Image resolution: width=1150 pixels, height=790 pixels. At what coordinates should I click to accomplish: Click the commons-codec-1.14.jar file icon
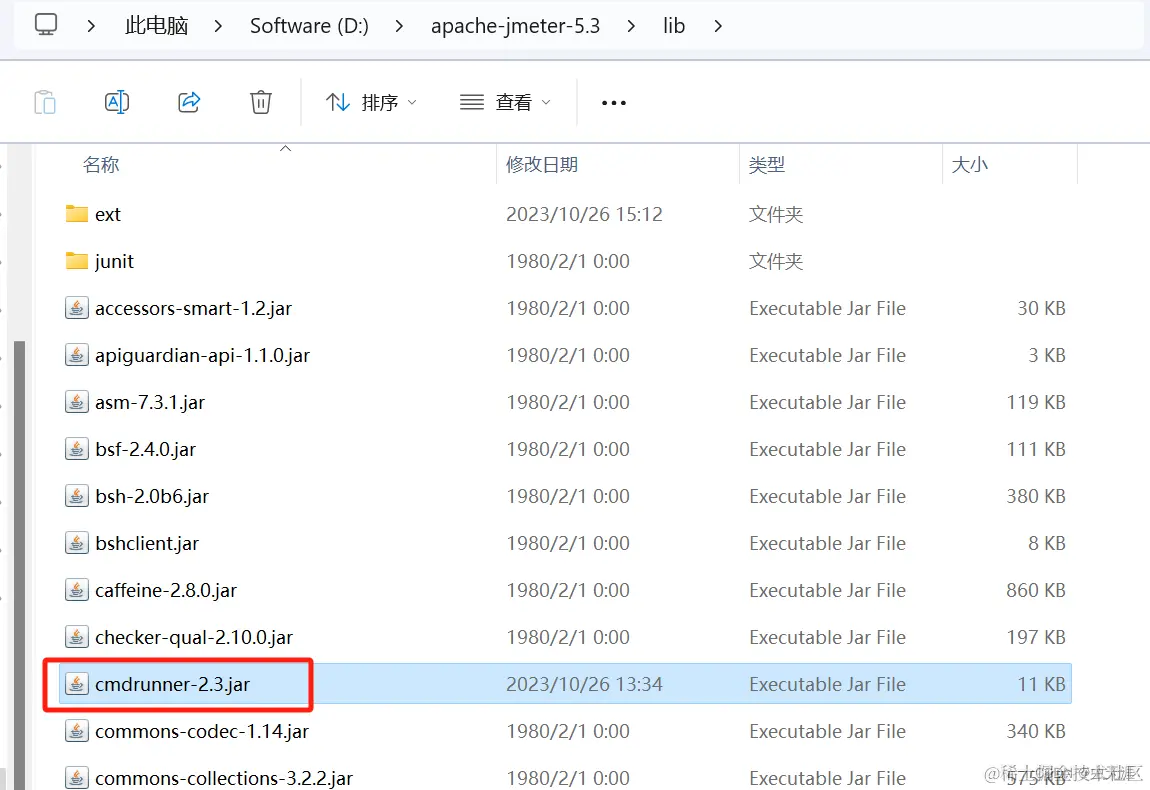[x=76, y=730]
